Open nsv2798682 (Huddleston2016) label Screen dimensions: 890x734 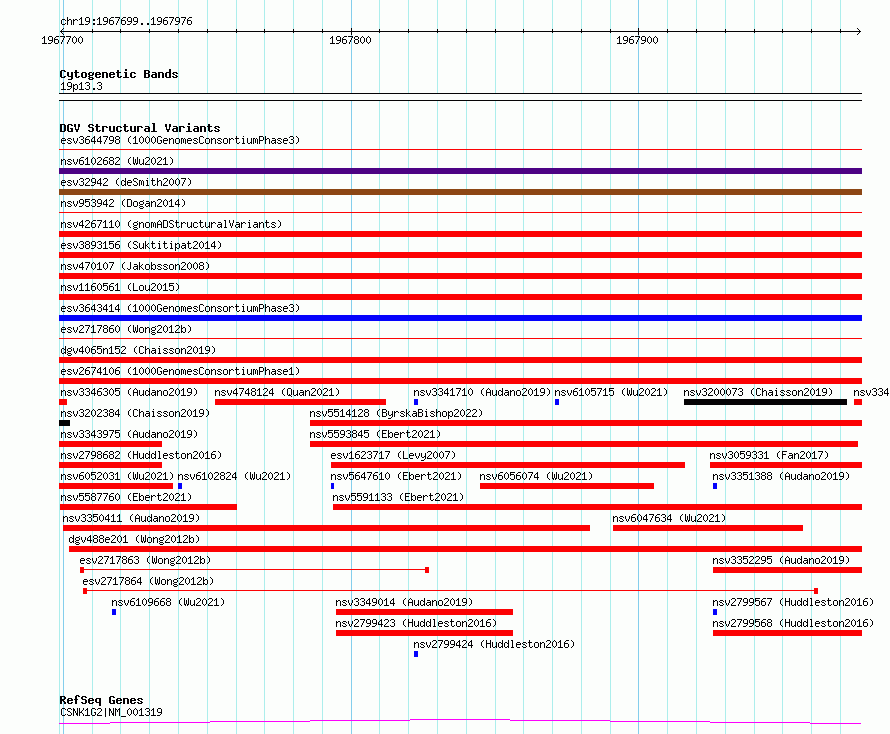pyautogui.click(x=141, y=455)
